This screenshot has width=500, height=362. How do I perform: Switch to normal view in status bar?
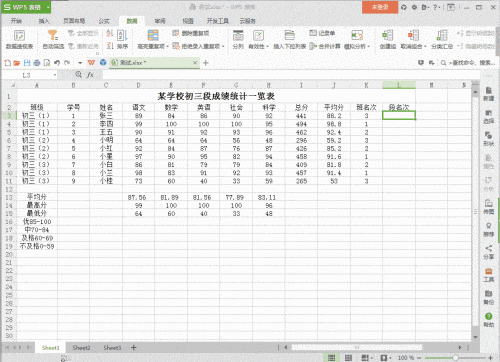coord(331,358)
